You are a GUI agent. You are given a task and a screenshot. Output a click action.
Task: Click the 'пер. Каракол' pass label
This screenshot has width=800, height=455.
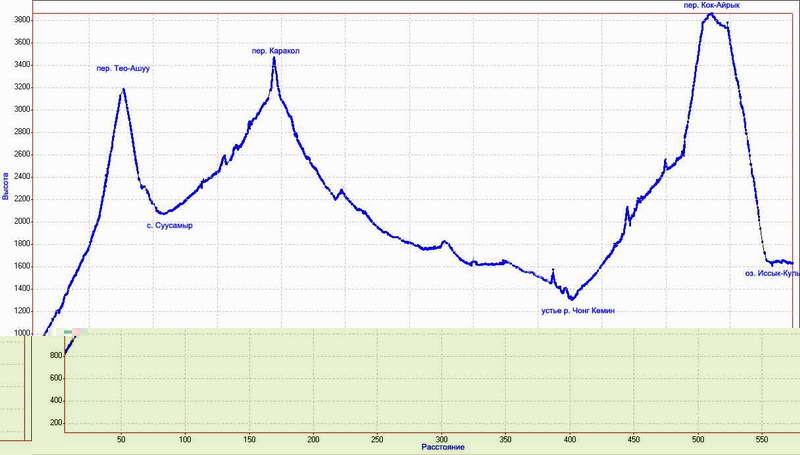[276, 51]
